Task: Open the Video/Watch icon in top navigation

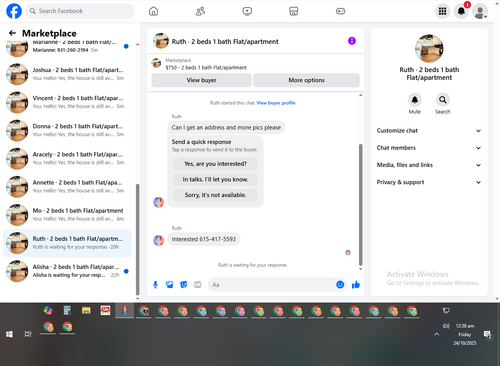Action: (247, 11)
